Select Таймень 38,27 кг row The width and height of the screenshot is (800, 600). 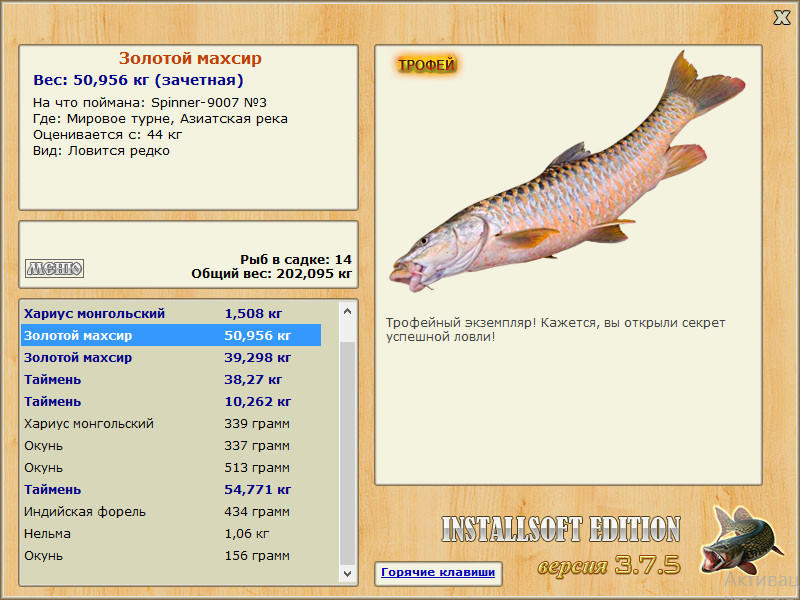click(x=171, y=379)
